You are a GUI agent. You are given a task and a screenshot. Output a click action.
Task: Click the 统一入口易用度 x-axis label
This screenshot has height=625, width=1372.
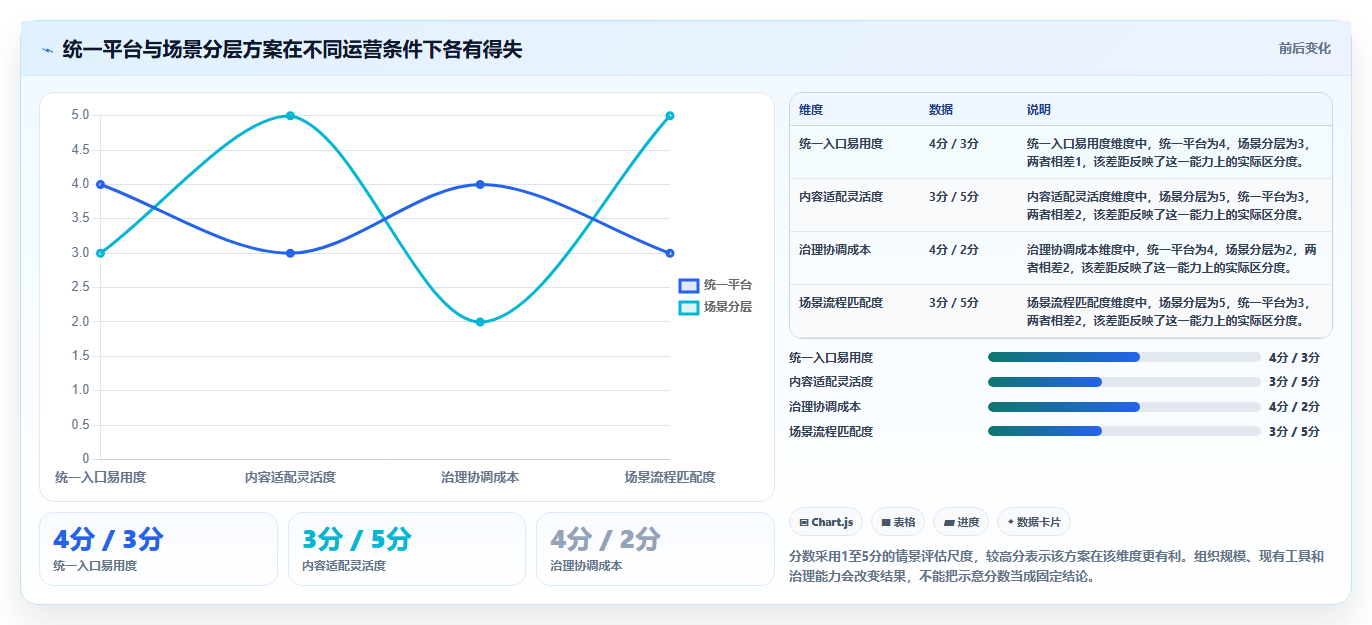click(x=101, y=477)
